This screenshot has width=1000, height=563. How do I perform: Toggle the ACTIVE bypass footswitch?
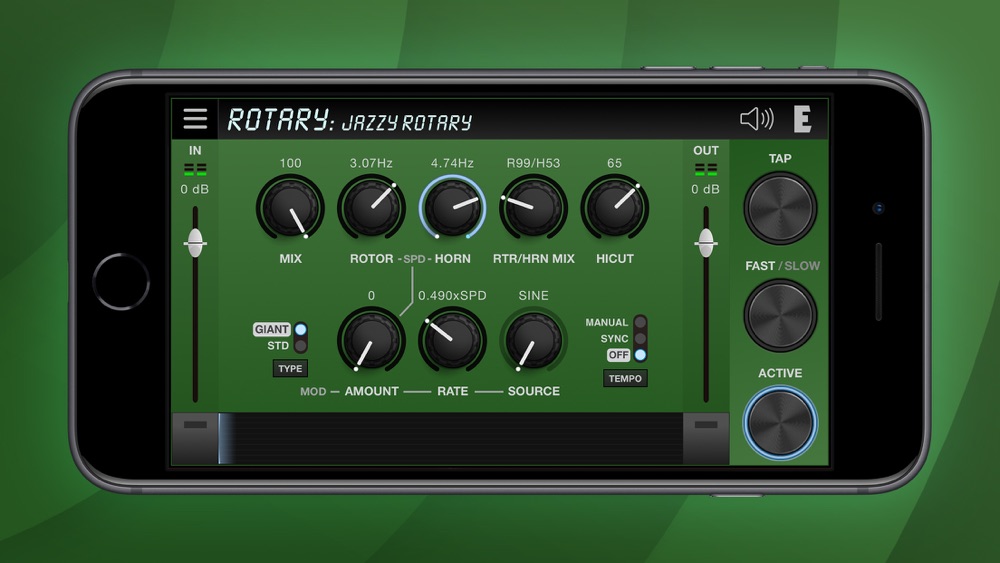pyautogui.click(x=779, y=423)
